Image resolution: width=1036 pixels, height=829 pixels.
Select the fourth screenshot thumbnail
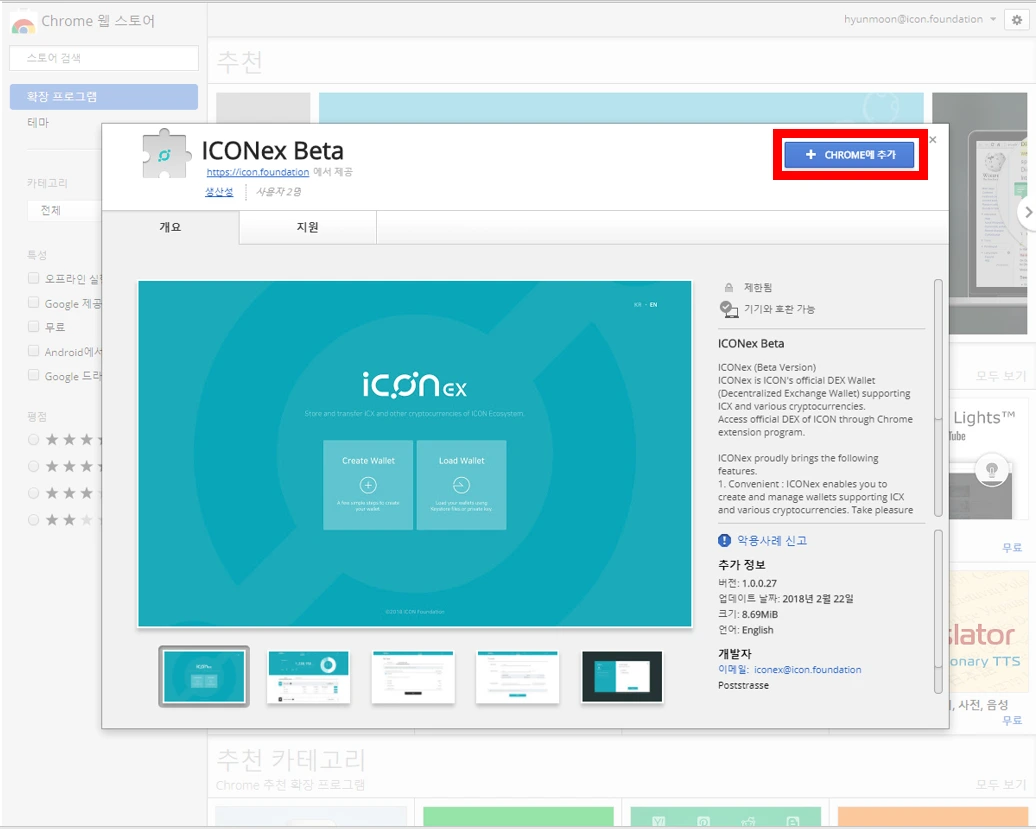click(x=517, y=676)
